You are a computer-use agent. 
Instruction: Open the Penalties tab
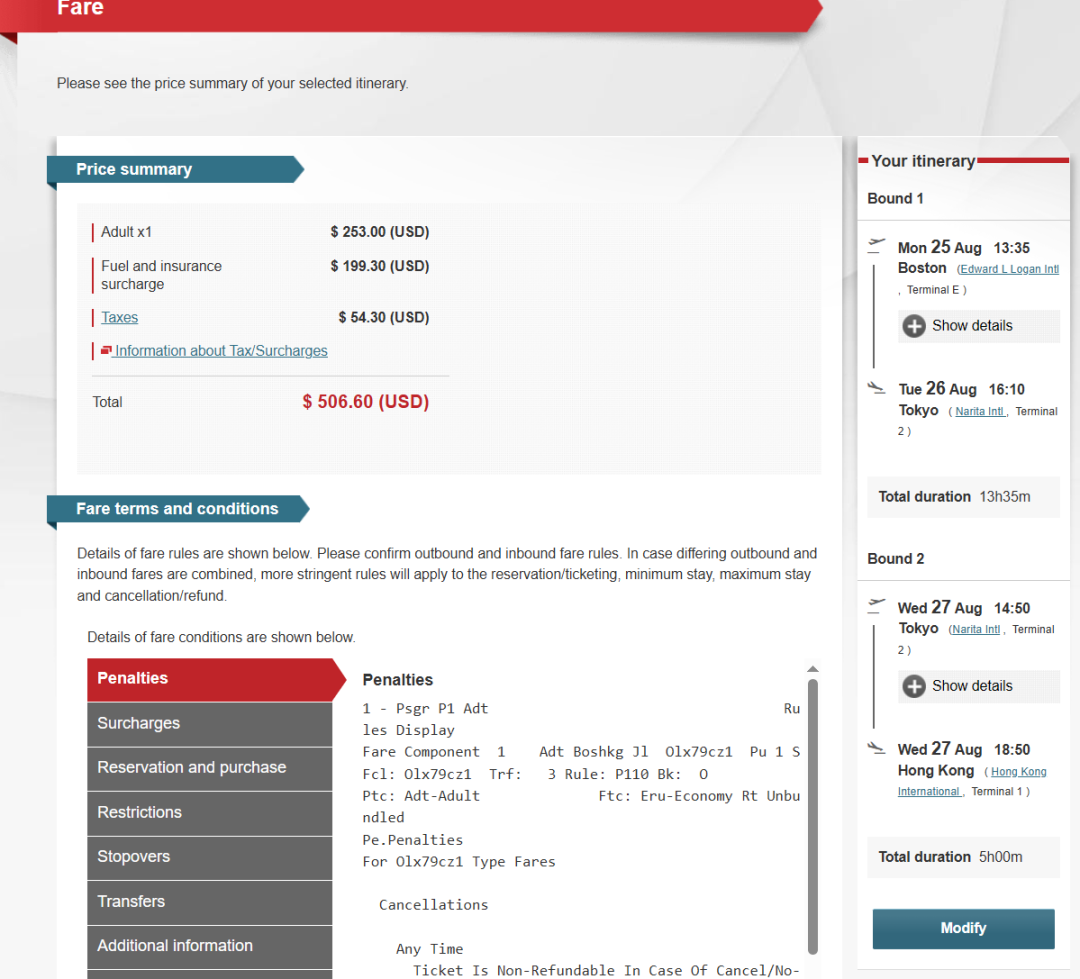coord(209,679)
